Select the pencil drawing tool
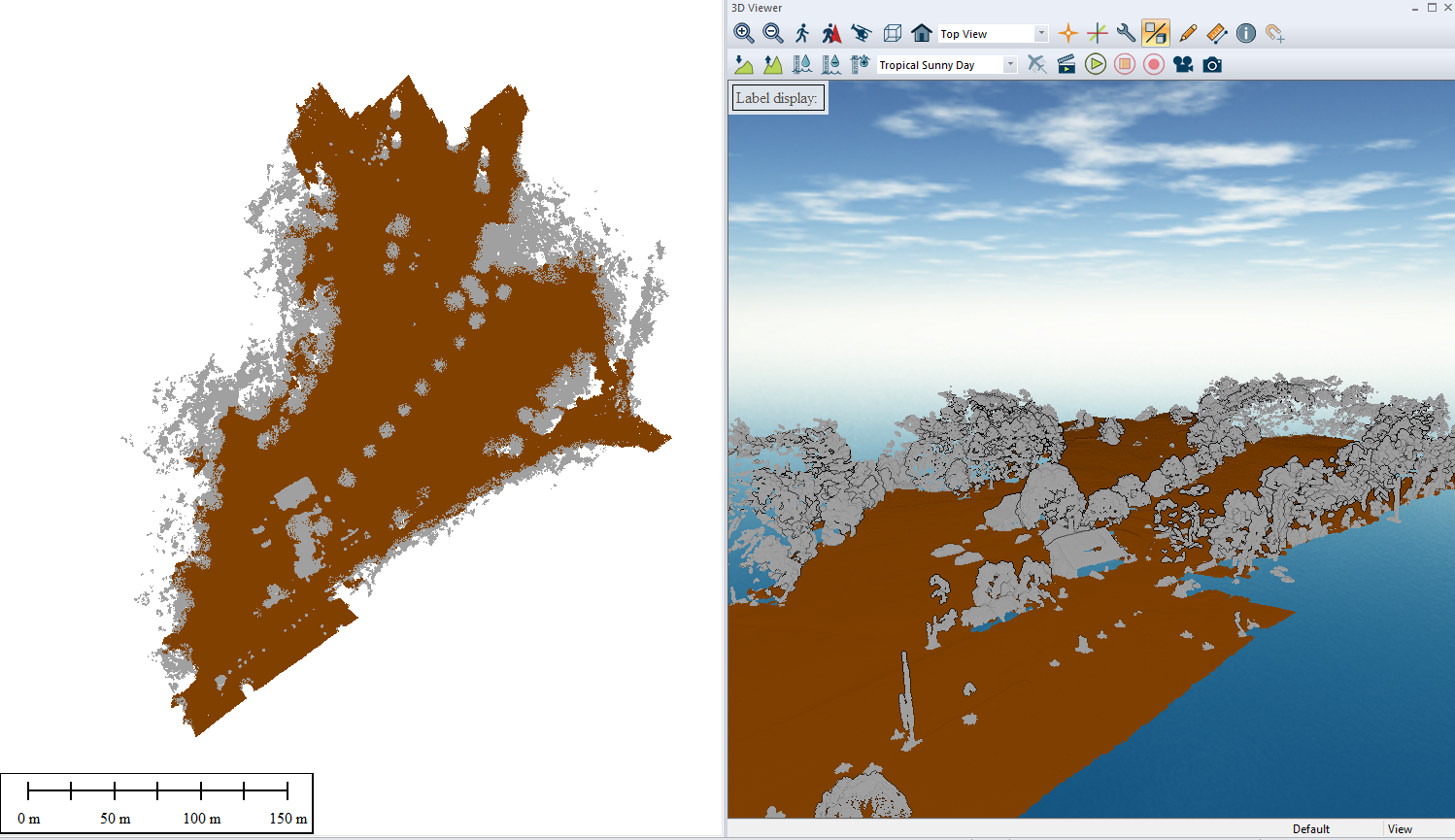This screenshot has height=840, width=1455. click(x=1188, y=34)
